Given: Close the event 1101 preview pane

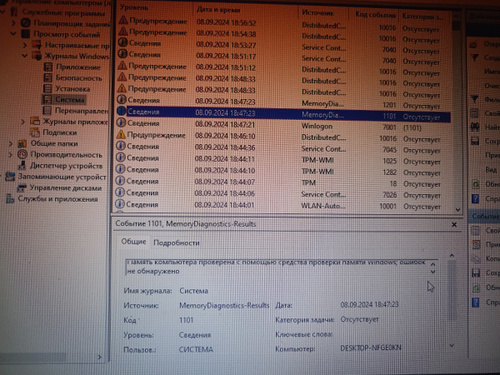Looking at the screenshot, I should [454, 225].
